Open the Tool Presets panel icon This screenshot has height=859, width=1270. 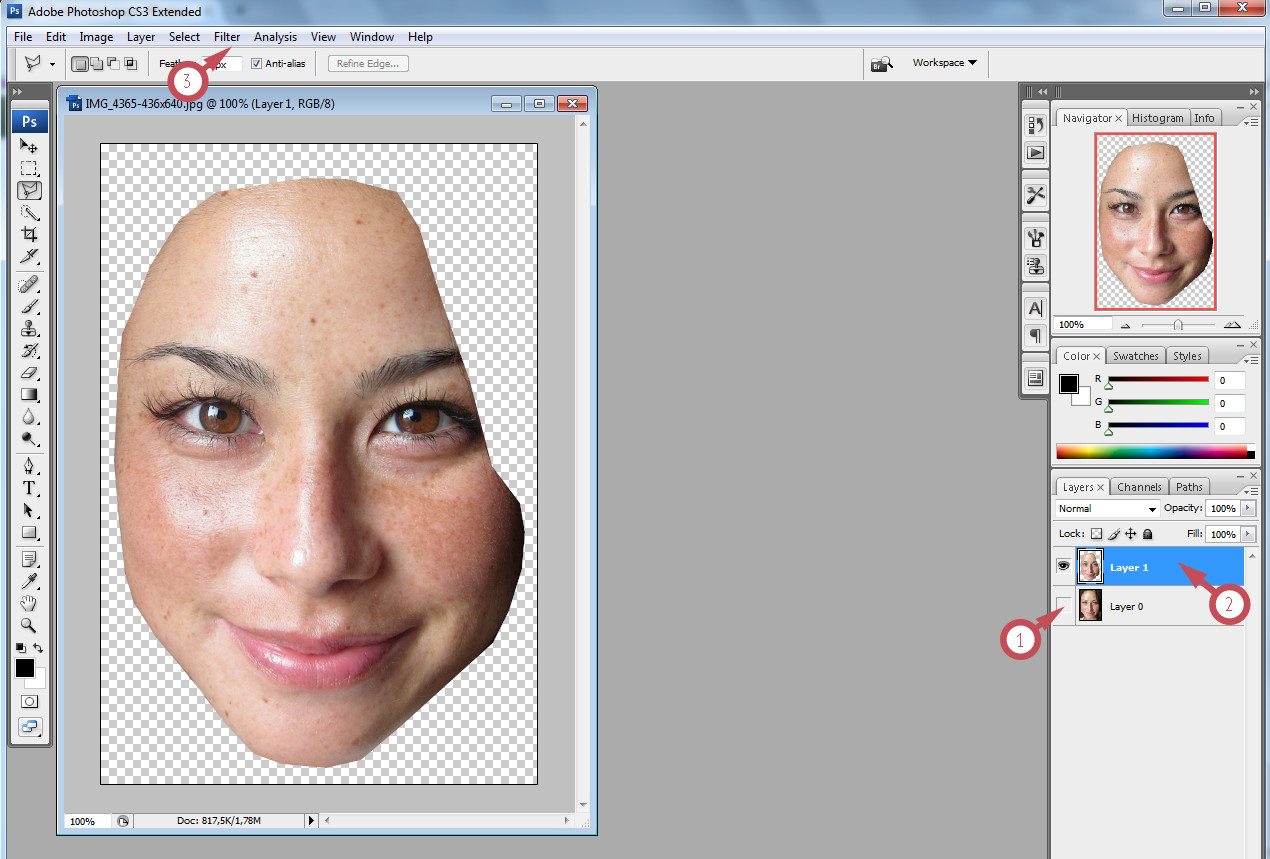point(1035,196)
